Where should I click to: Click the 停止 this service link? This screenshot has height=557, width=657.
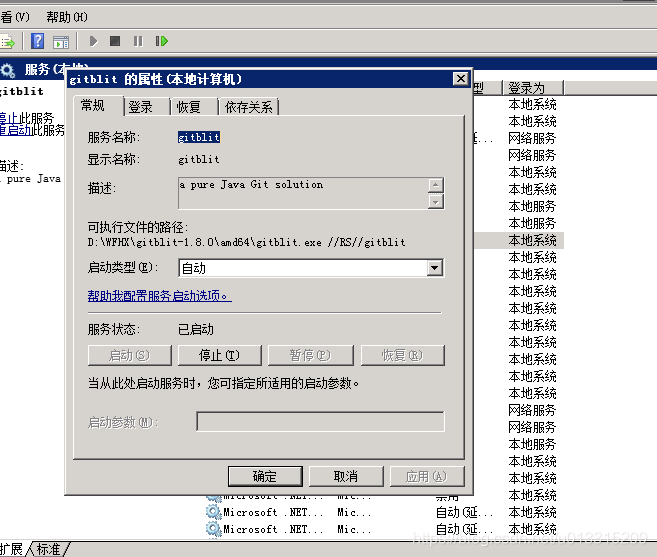coord(8,118)
